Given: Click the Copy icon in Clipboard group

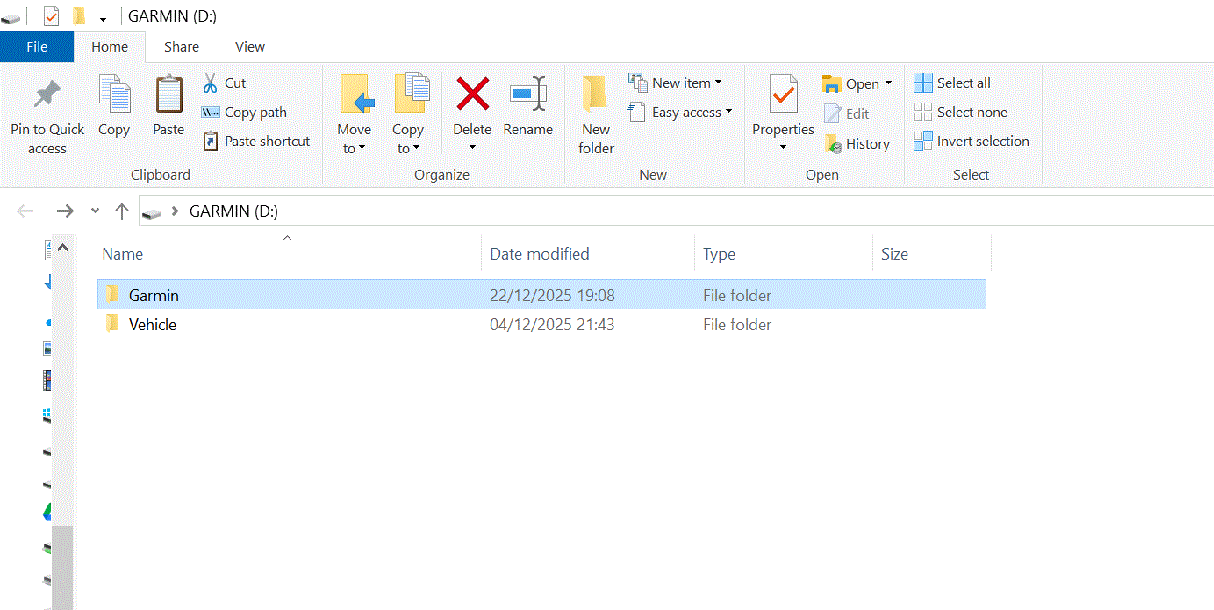Looking at the screenshot, I should [114, 96].
